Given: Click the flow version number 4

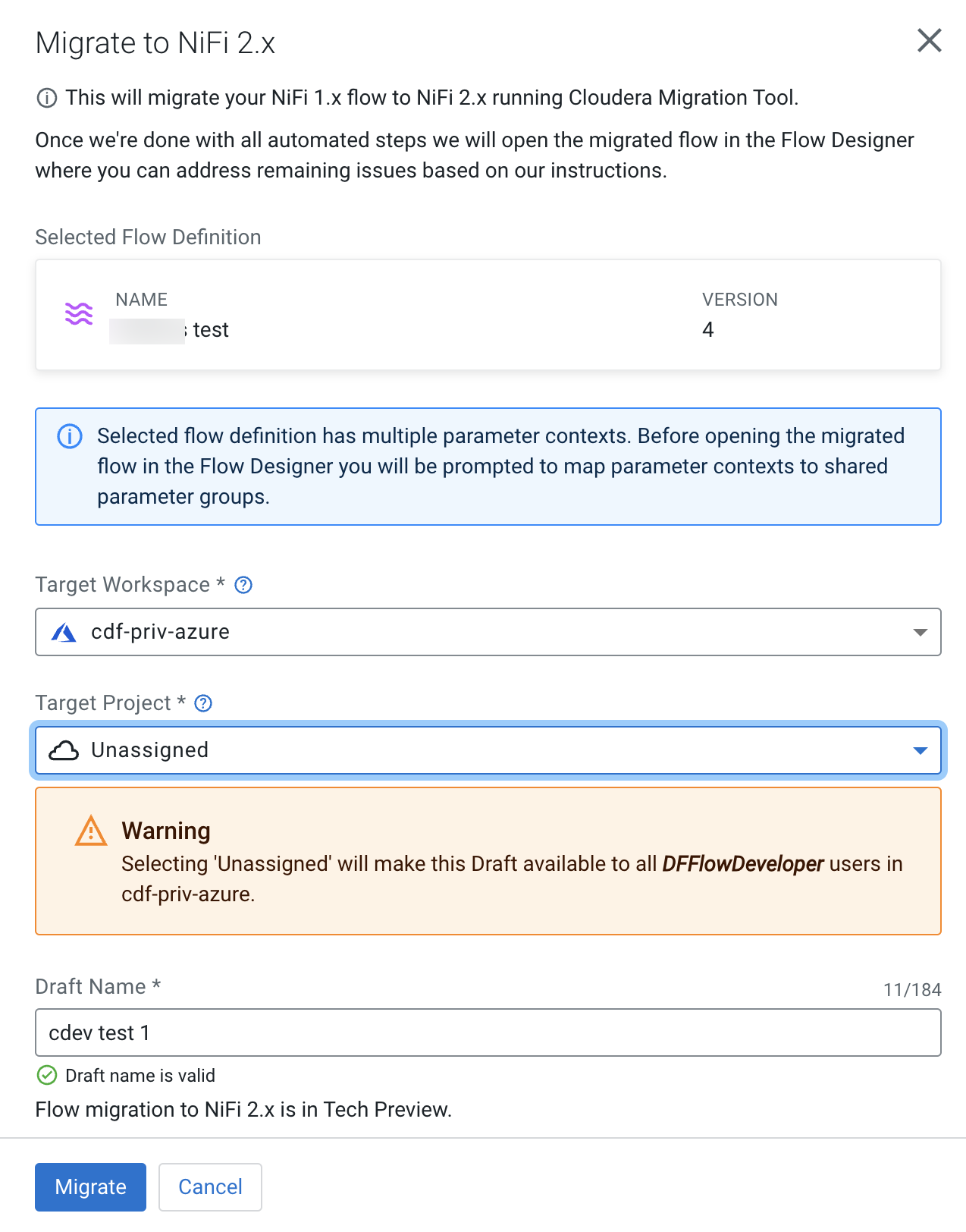Looking at the screenshot, I should point(708,330).
